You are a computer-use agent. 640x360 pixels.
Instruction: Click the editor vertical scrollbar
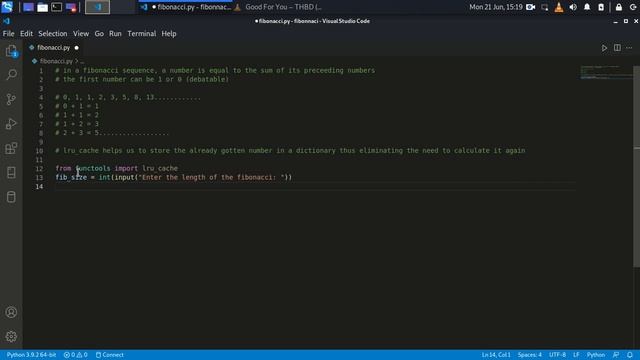tap(636, 167)
